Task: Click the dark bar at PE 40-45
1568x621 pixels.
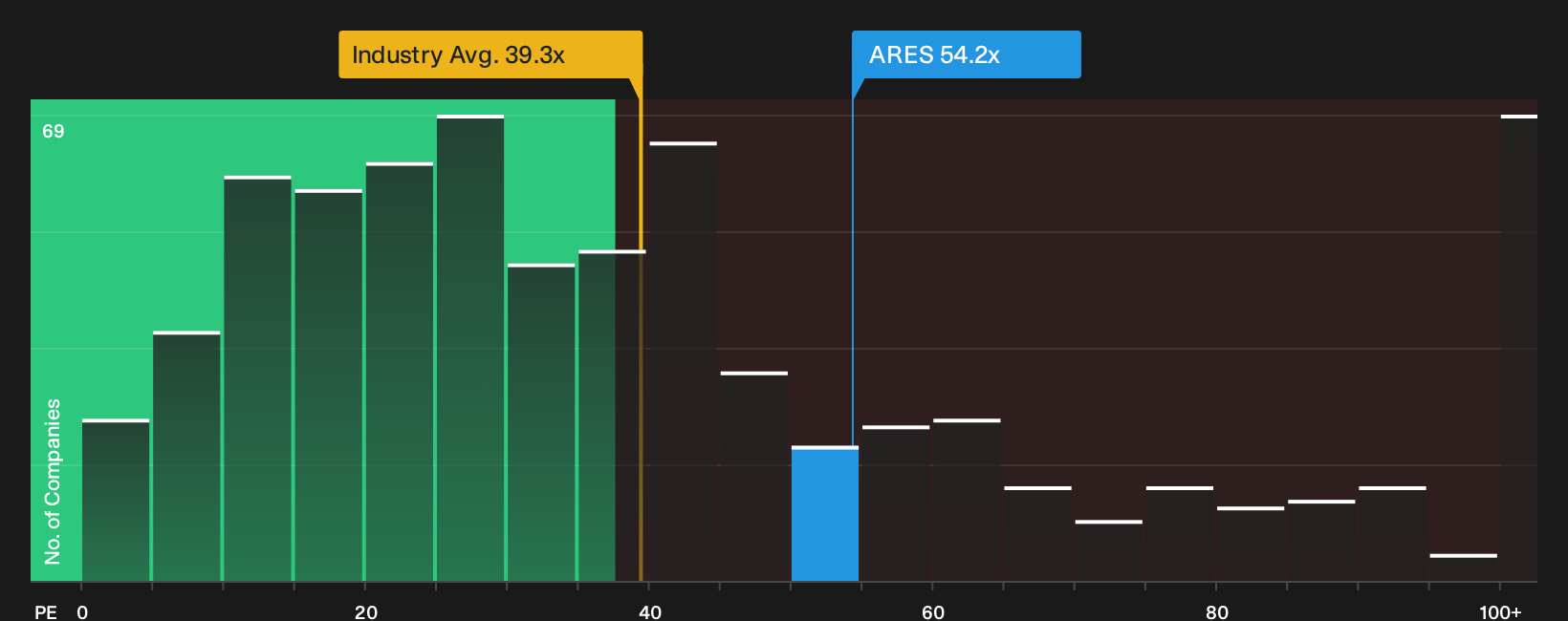Action: tap(683, 362)
